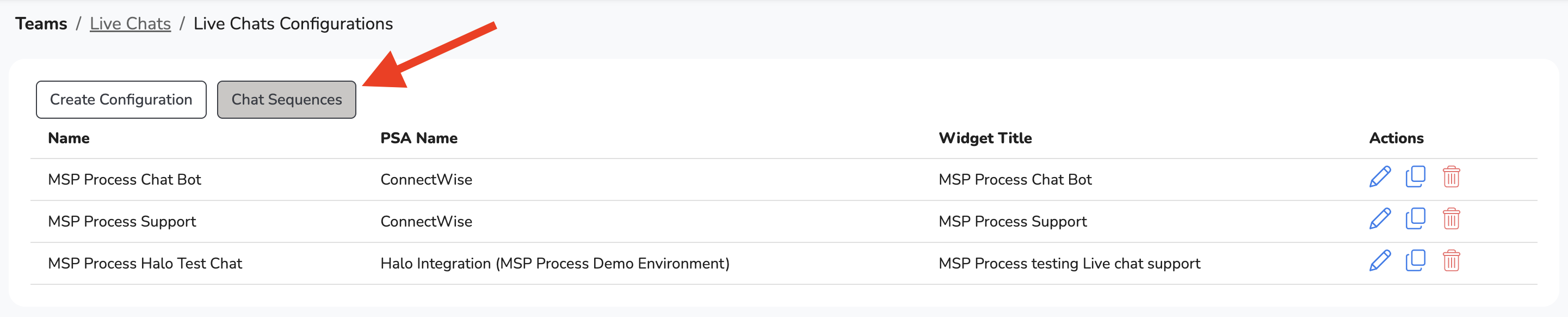The image size is (1568, 317).
Task: Edit the MSP Process Halo Test Chat configuration
Action: [x=1379, y=261]
